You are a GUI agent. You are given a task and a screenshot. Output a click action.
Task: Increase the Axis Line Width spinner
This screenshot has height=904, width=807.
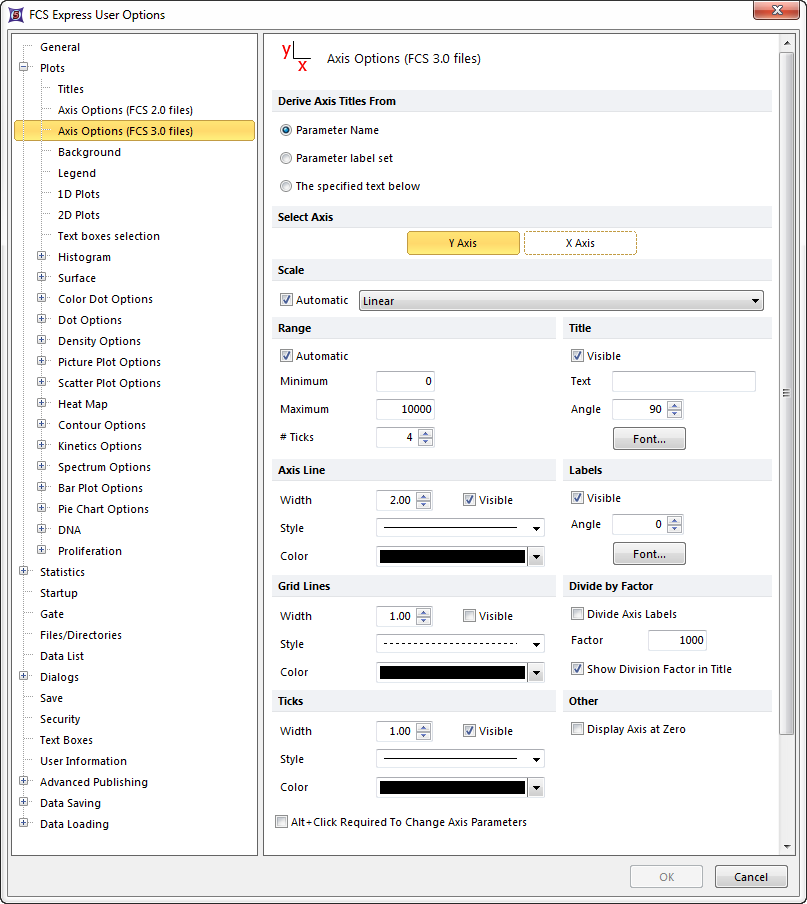point(426,495)
